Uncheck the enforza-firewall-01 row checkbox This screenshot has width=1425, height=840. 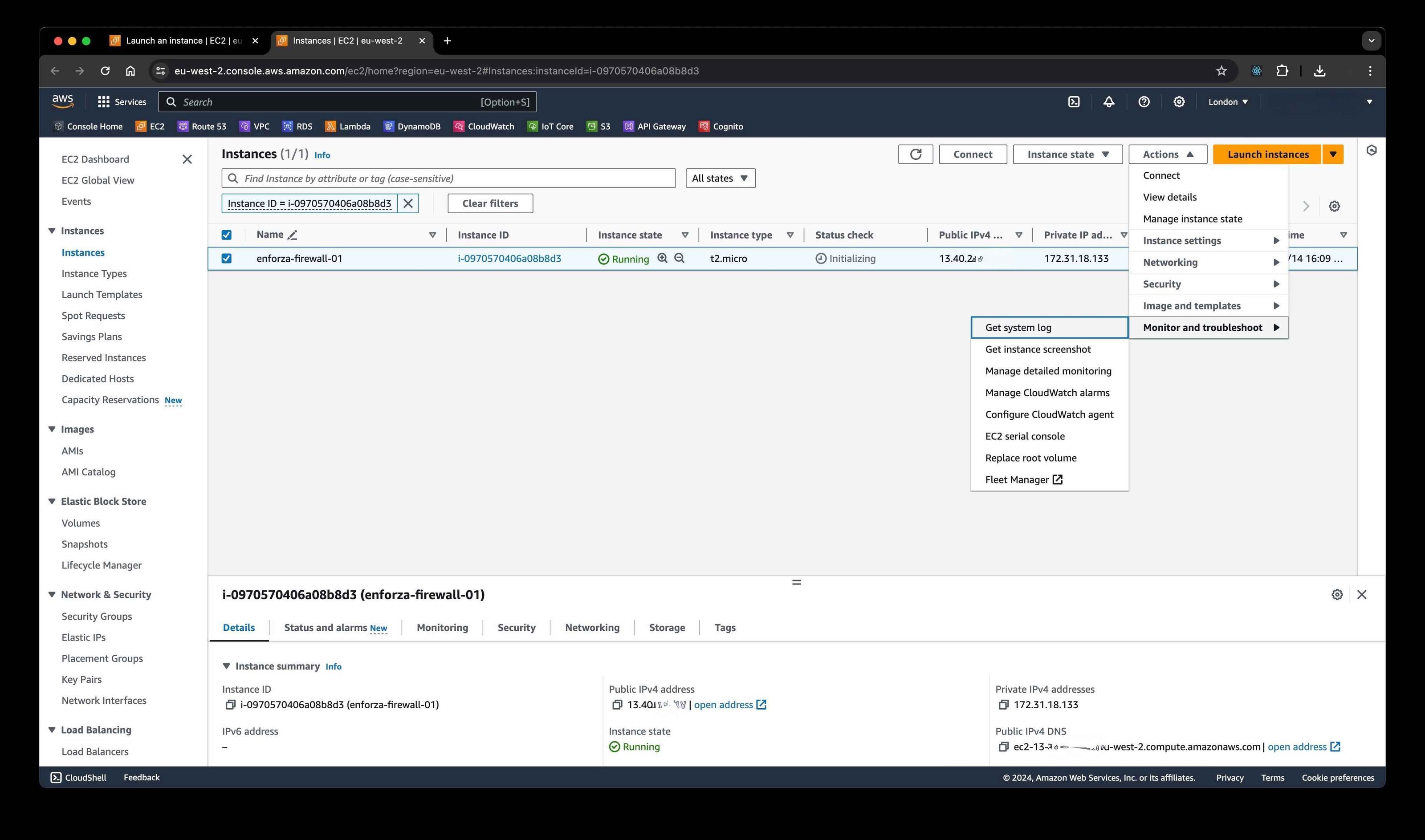(x=227, y=258)
